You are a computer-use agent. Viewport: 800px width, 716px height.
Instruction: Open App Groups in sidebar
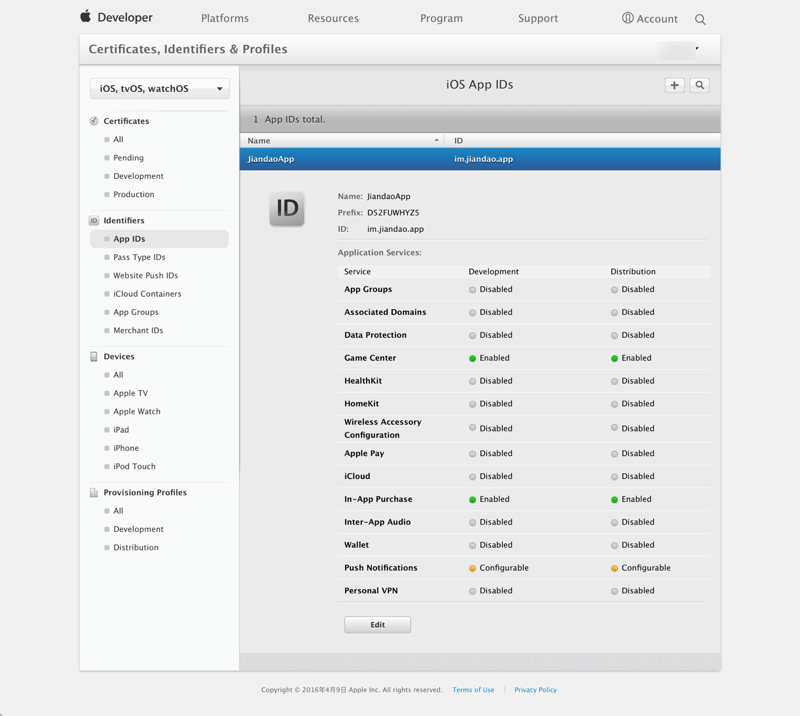pyautogui.click(x=136, y=312)
